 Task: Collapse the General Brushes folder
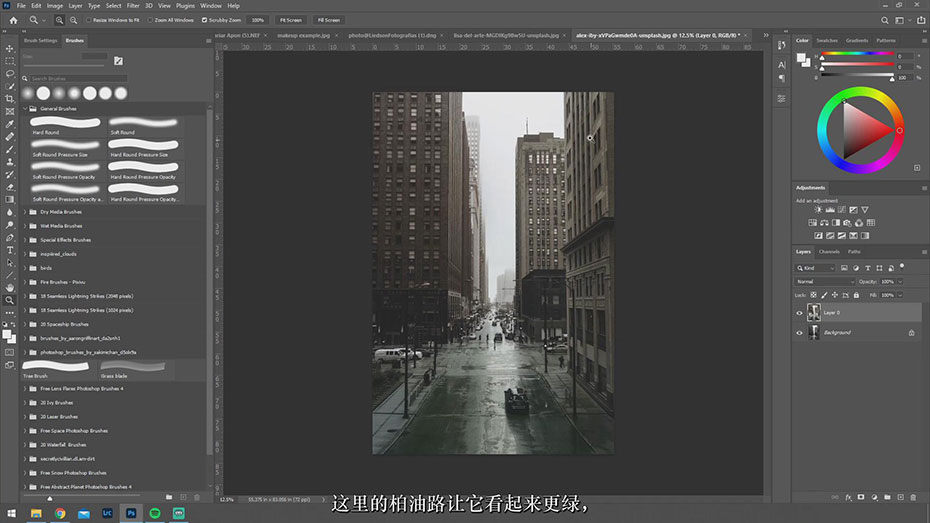[x=25, y=109]
